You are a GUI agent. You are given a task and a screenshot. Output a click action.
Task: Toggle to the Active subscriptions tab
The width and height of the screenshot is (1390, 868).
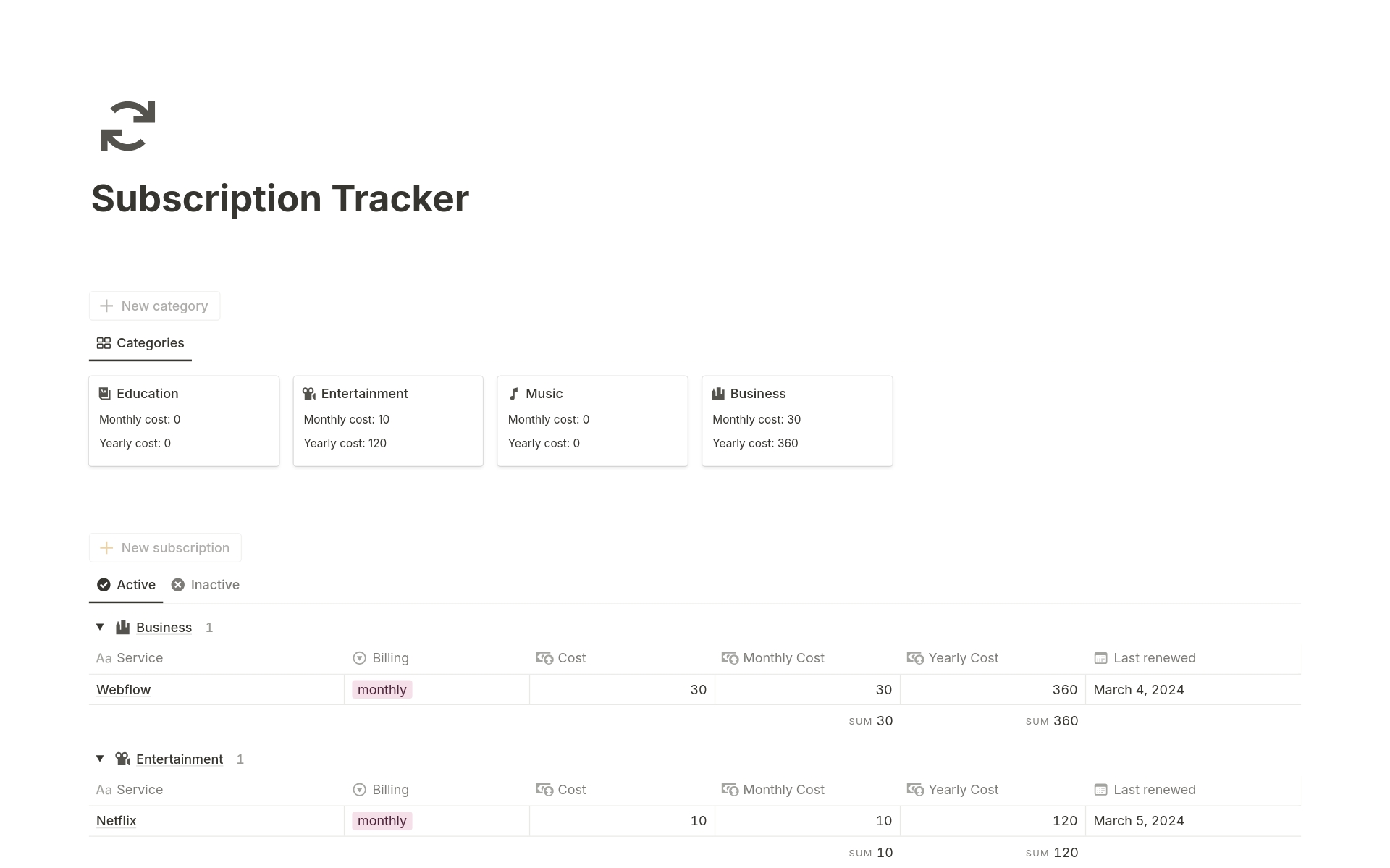coord(125,584)
